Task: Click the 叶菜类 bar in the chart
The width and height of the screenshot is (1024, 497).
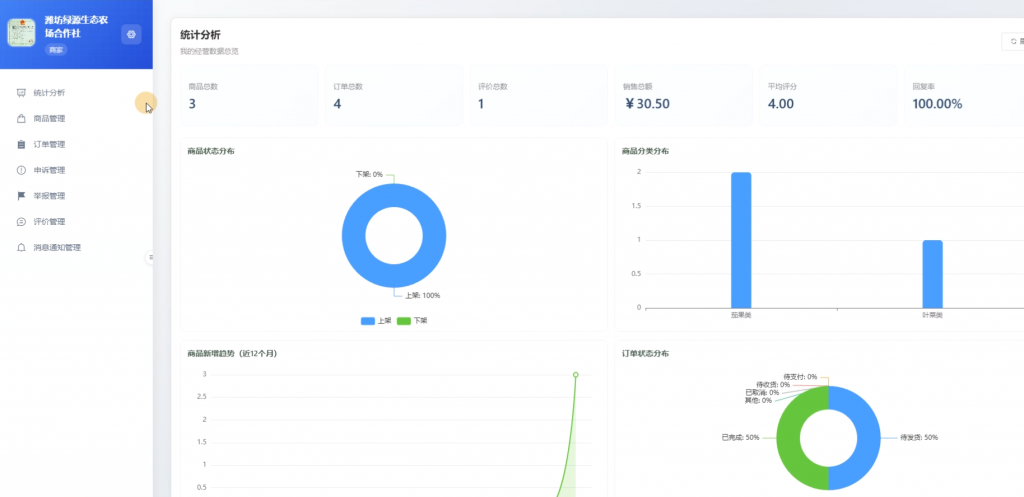Action: [933, 274]
